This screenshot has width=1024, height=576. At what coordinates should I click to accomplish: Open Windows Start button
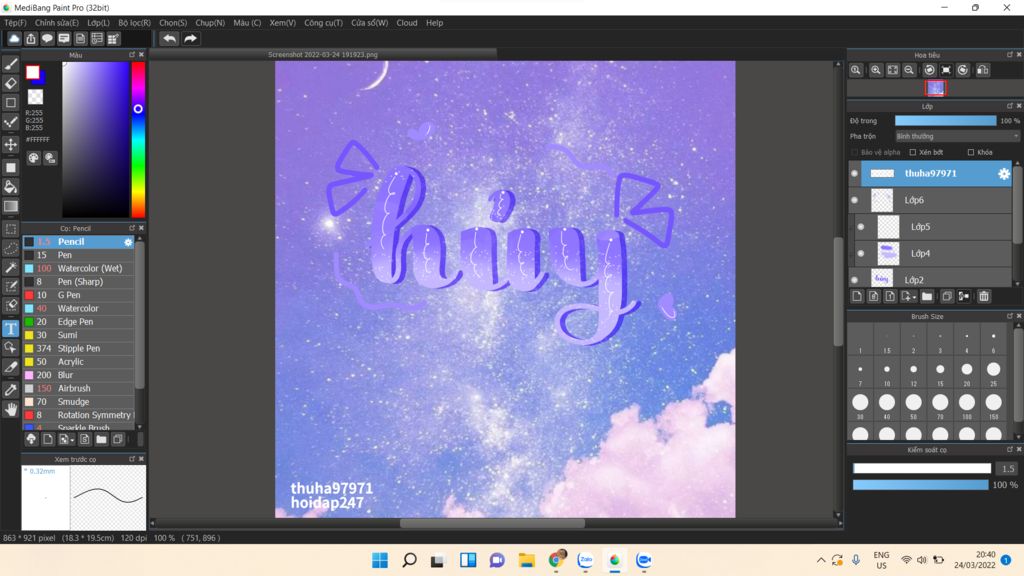click(x=379, y=560)
